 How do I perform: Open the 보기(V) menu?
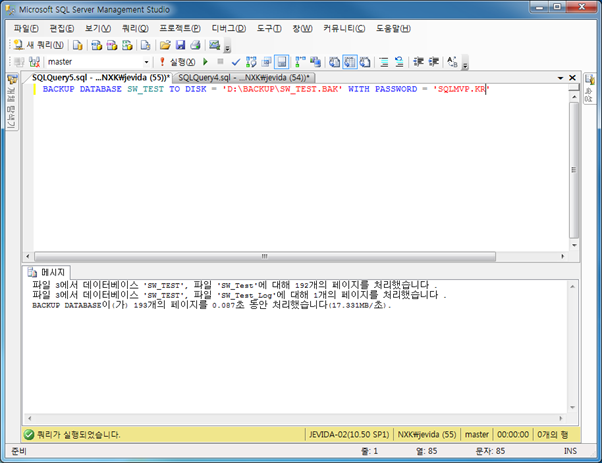pos(98,28)
